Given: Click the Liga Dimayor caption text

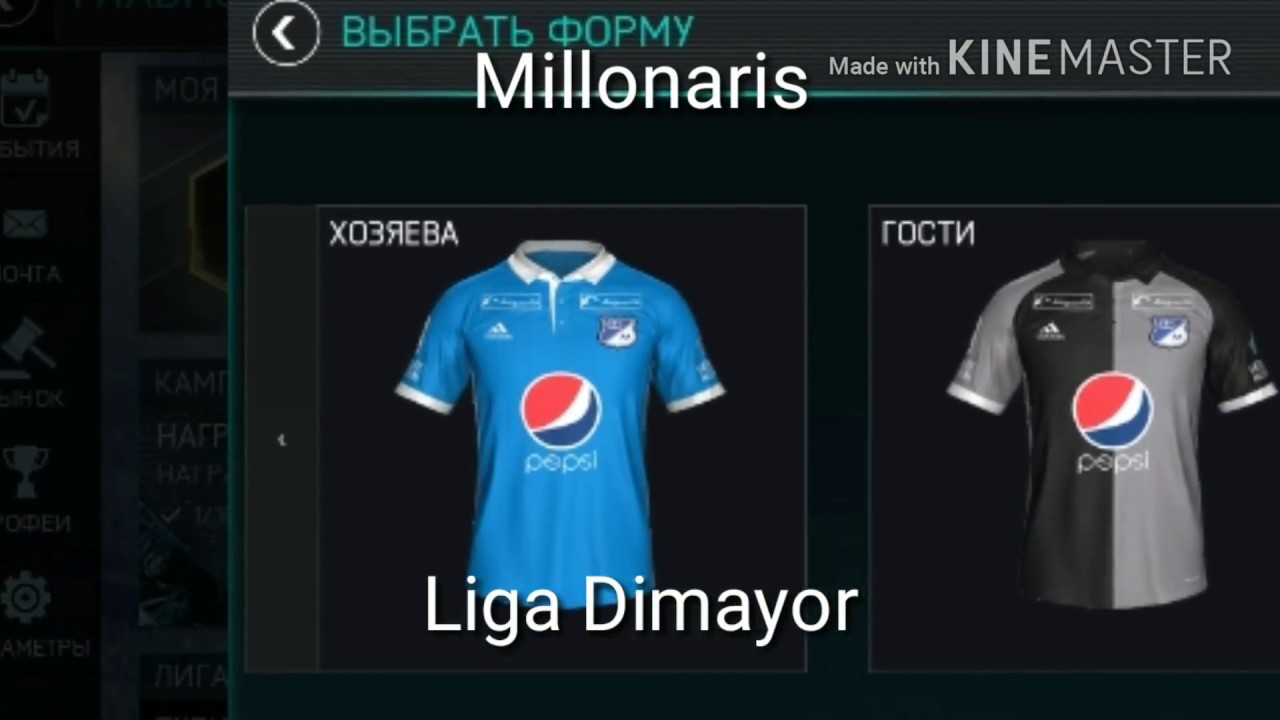Looking at the screenshot, I should [x=641, y=606].
